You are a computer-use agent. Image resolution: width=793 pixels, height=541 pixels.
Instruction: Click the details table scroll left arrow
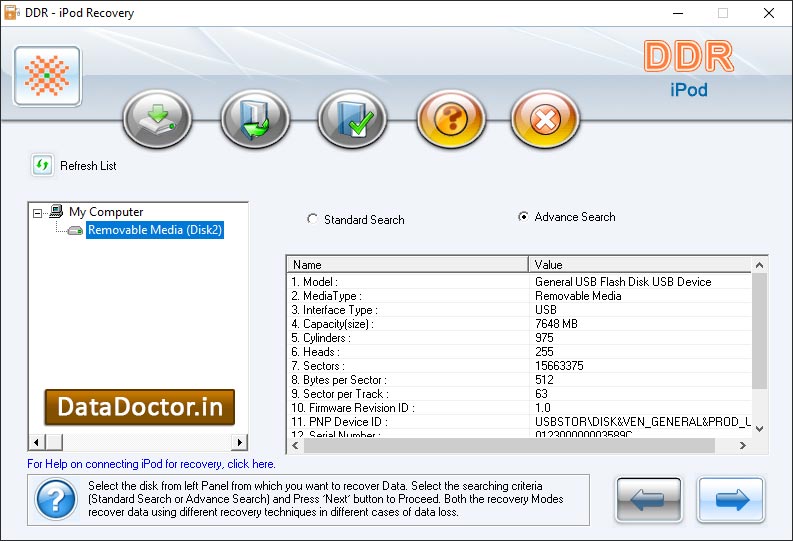click(295, 445)
